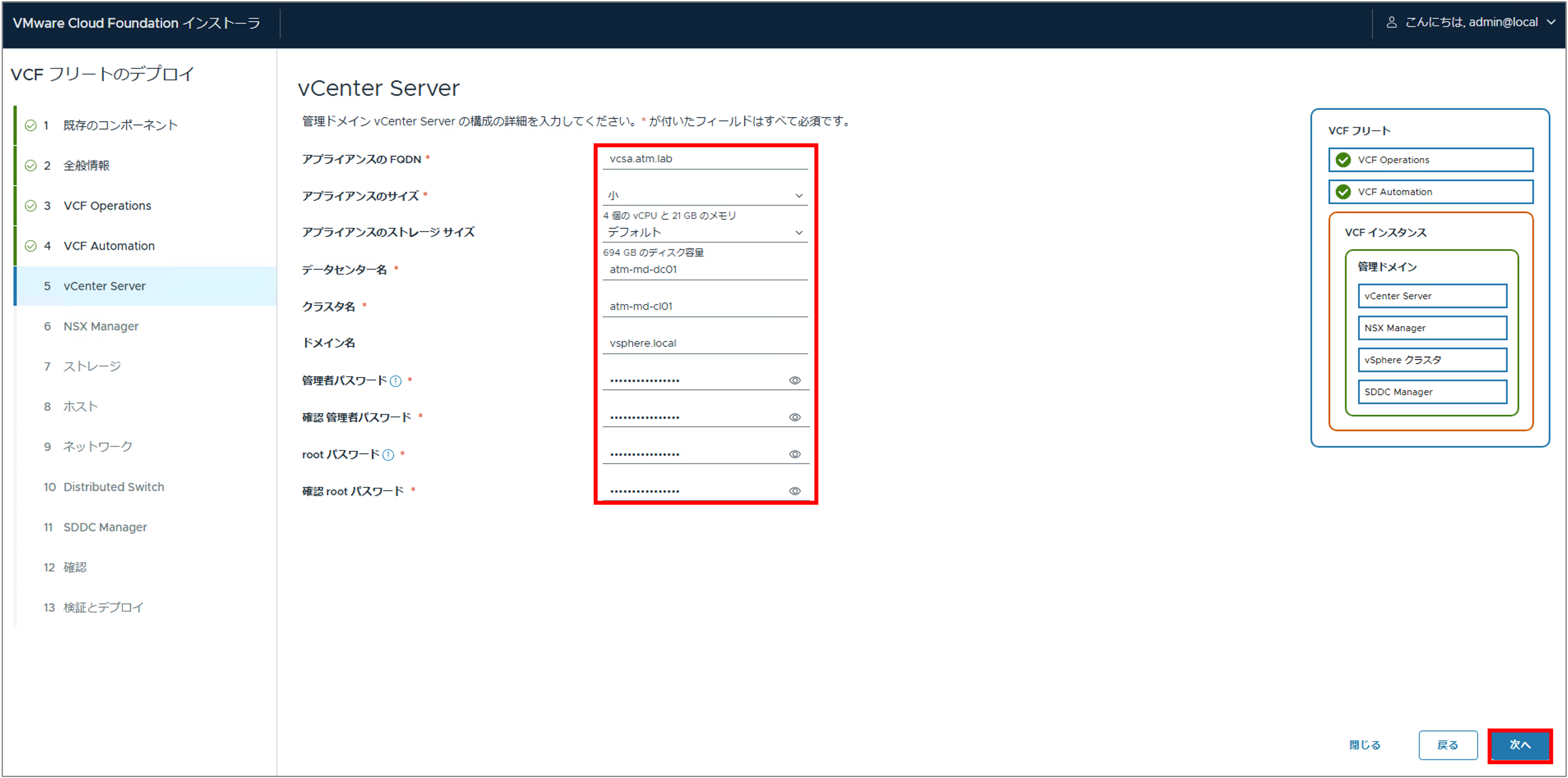
Task: Click the 次へ button
Action: pyautogui.click(x=1519, y=745)
